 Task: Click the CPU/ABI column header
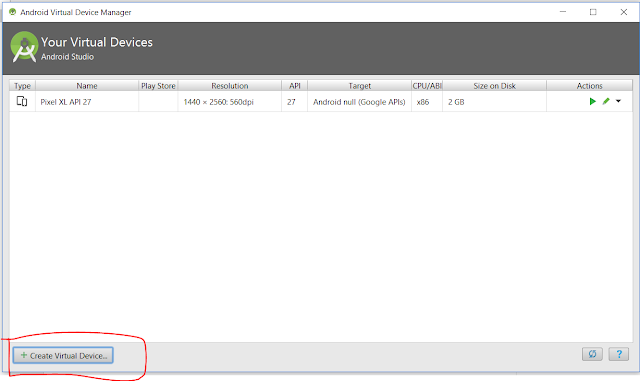tap(427, 86)
